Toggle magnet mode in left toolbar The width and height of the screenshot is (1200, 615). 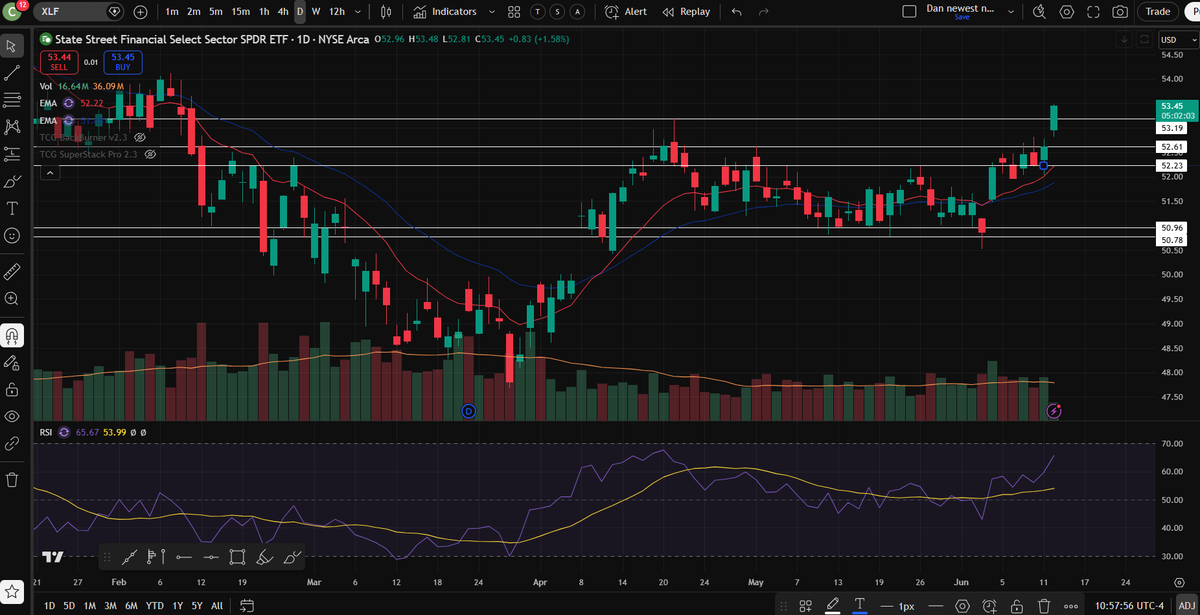[x=12, y=334]
